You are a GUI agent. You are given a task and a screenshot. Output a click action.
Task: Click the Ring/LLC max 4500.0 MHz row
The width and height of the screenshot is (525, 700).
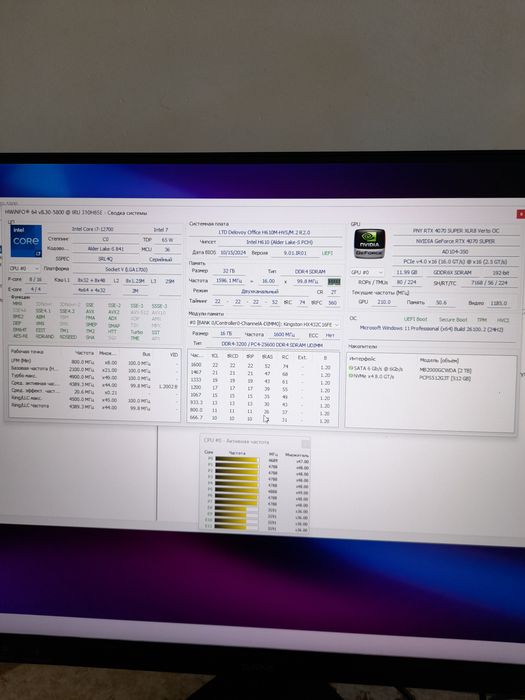(94, 400)
